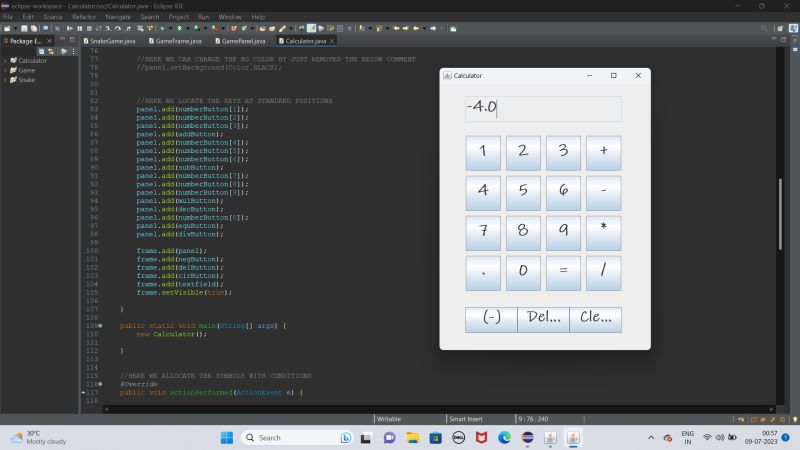
Task: Click the Save All toolbar icon
Action: (x=34, y=29)
